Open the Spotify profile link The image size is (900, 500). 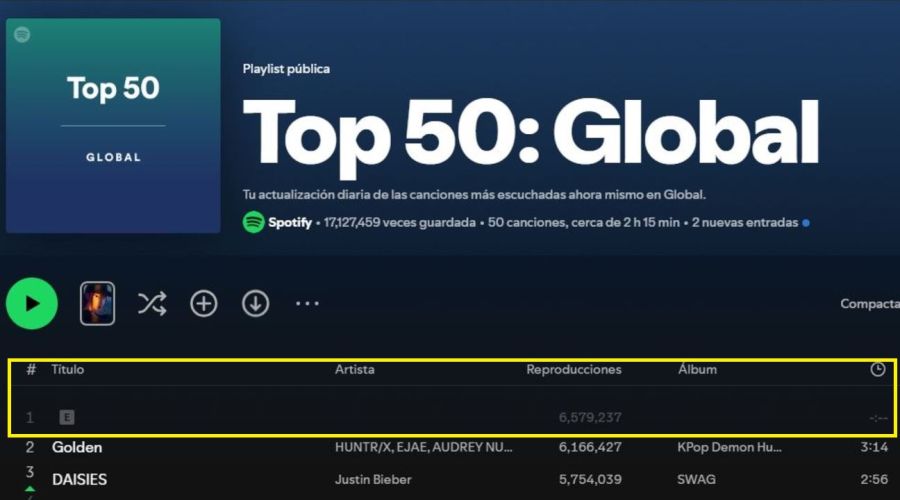(x=290, y=222)
